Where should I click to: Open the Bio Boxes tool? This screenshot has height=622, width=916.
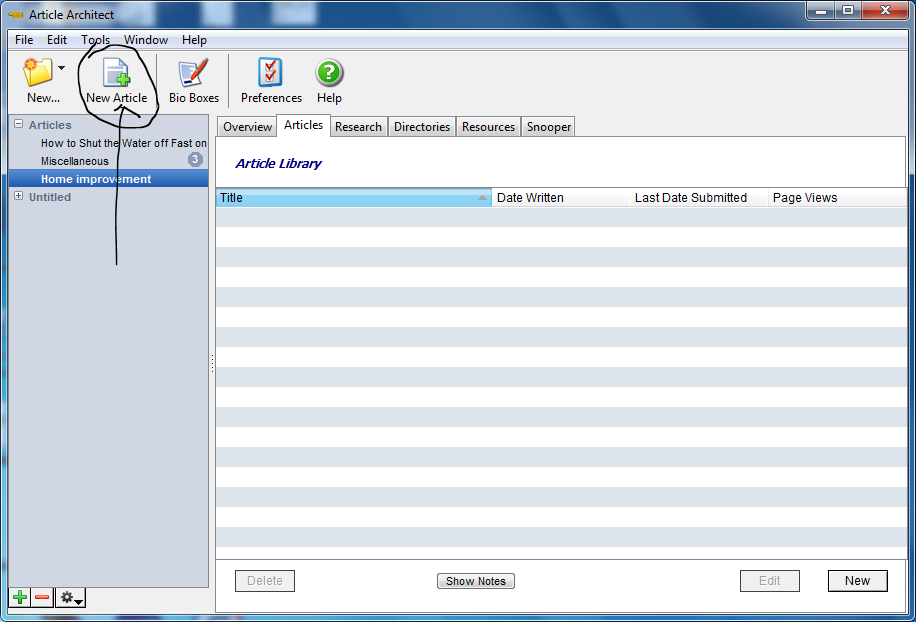point(193,81)
